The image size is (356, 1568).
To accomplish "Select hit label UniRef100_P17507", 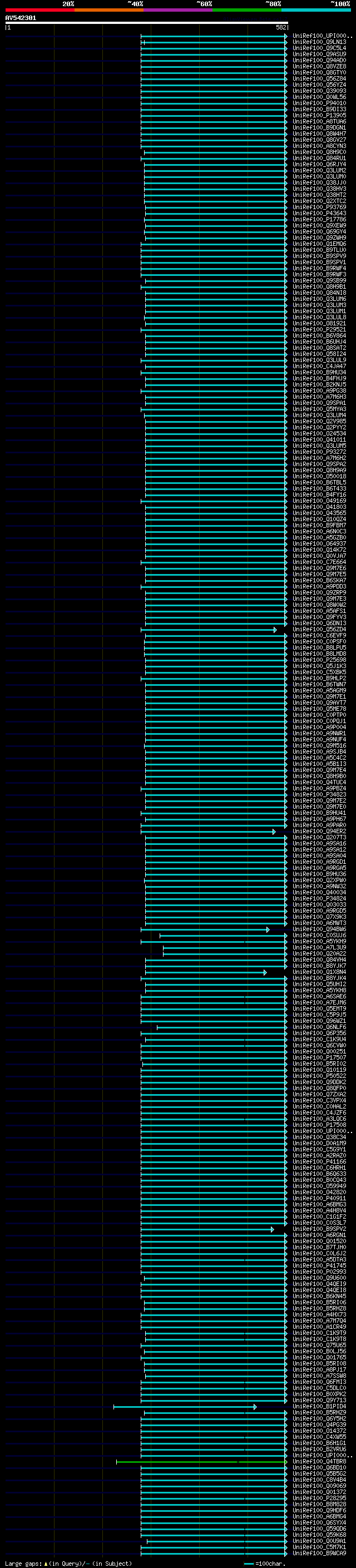I will 319,1058.
